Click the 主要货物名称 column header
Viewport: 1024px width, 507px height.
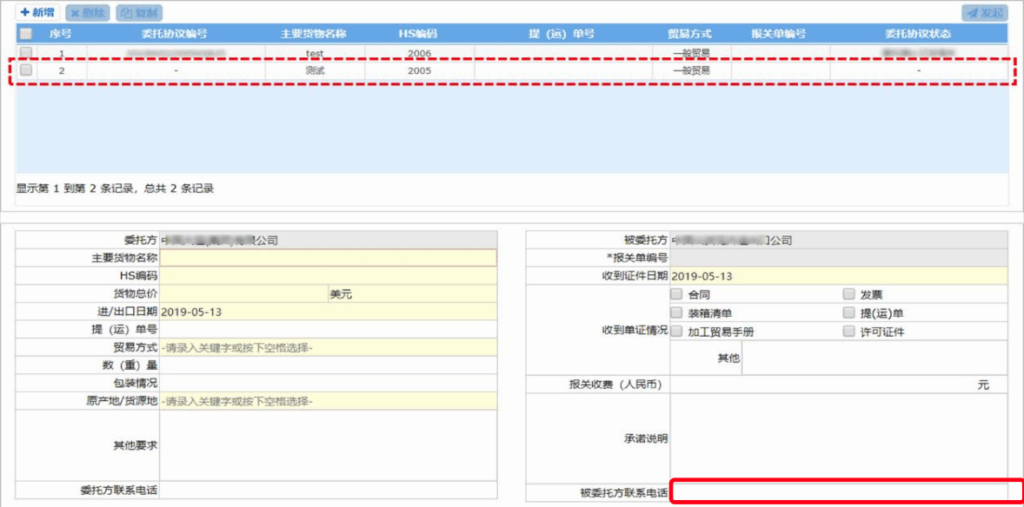(315, 34)
